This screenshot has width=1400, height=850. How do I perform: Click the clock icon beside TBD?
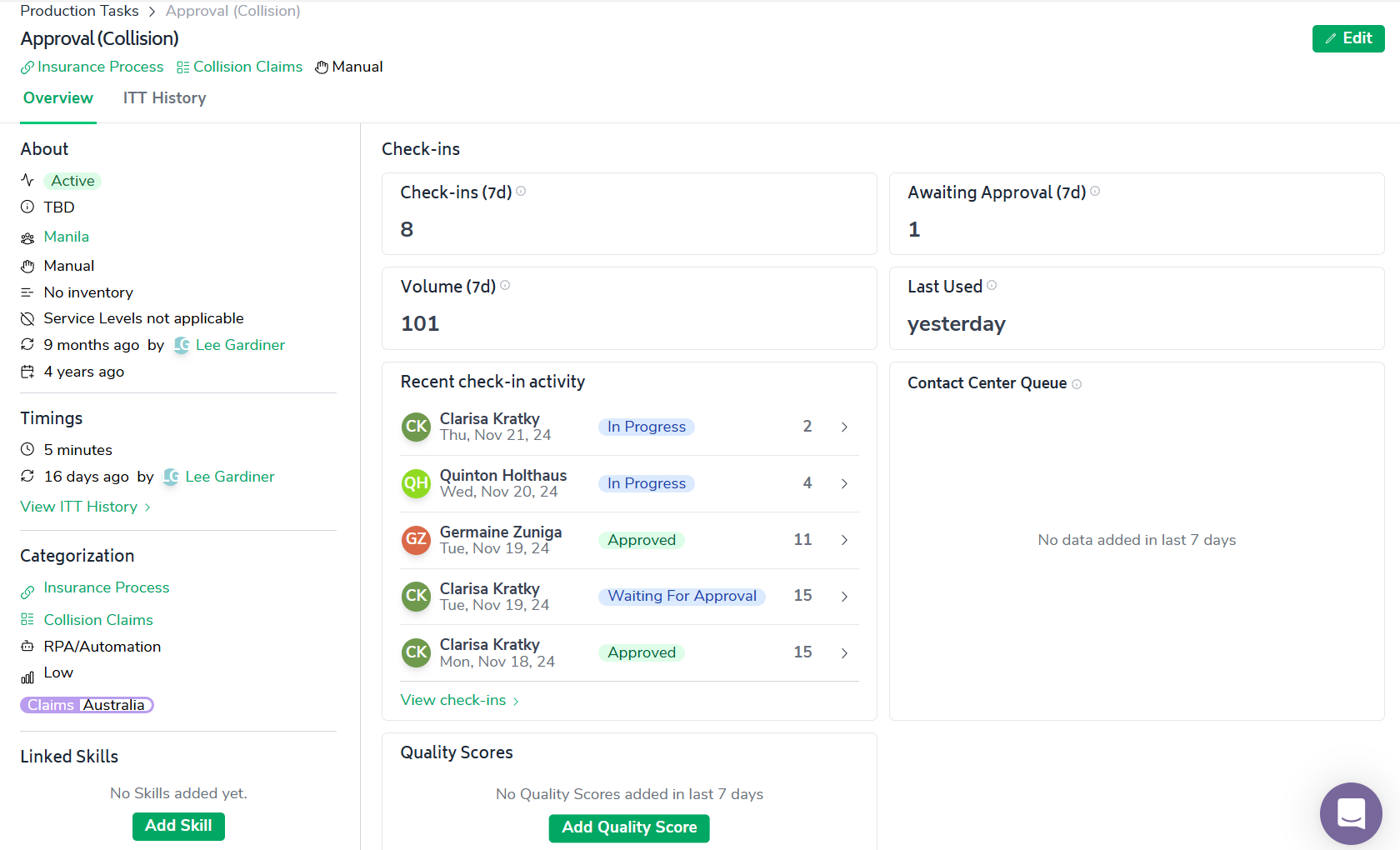[x=27, y=207]
